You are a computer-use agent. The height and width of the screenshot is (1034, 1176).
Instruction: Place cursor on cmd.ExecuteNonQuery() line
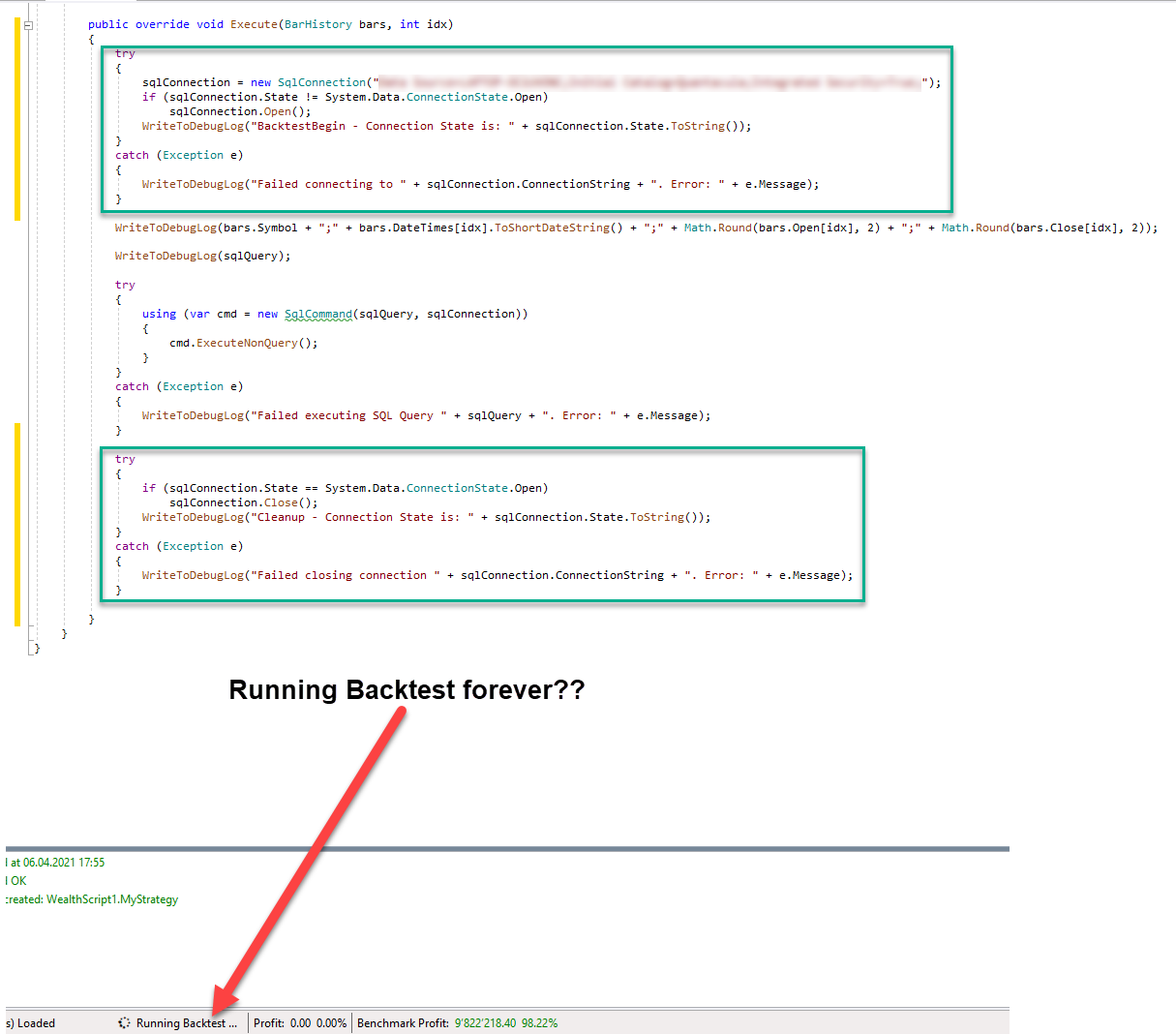point(243,343)
